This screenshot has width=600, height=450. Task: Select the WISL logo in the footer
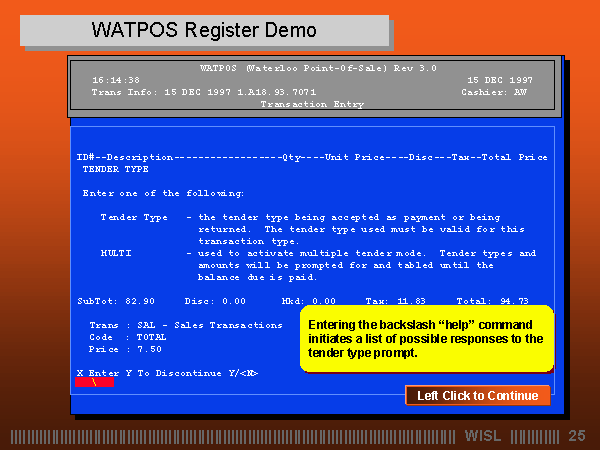(483, 436)
